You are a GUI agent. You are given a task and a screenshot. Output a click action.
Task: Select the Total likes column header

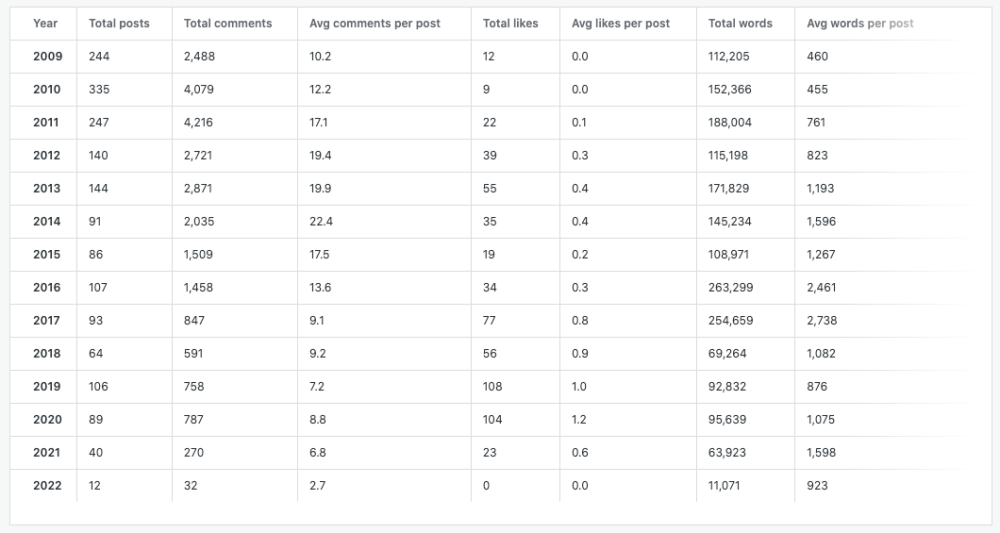pos(510,23)
